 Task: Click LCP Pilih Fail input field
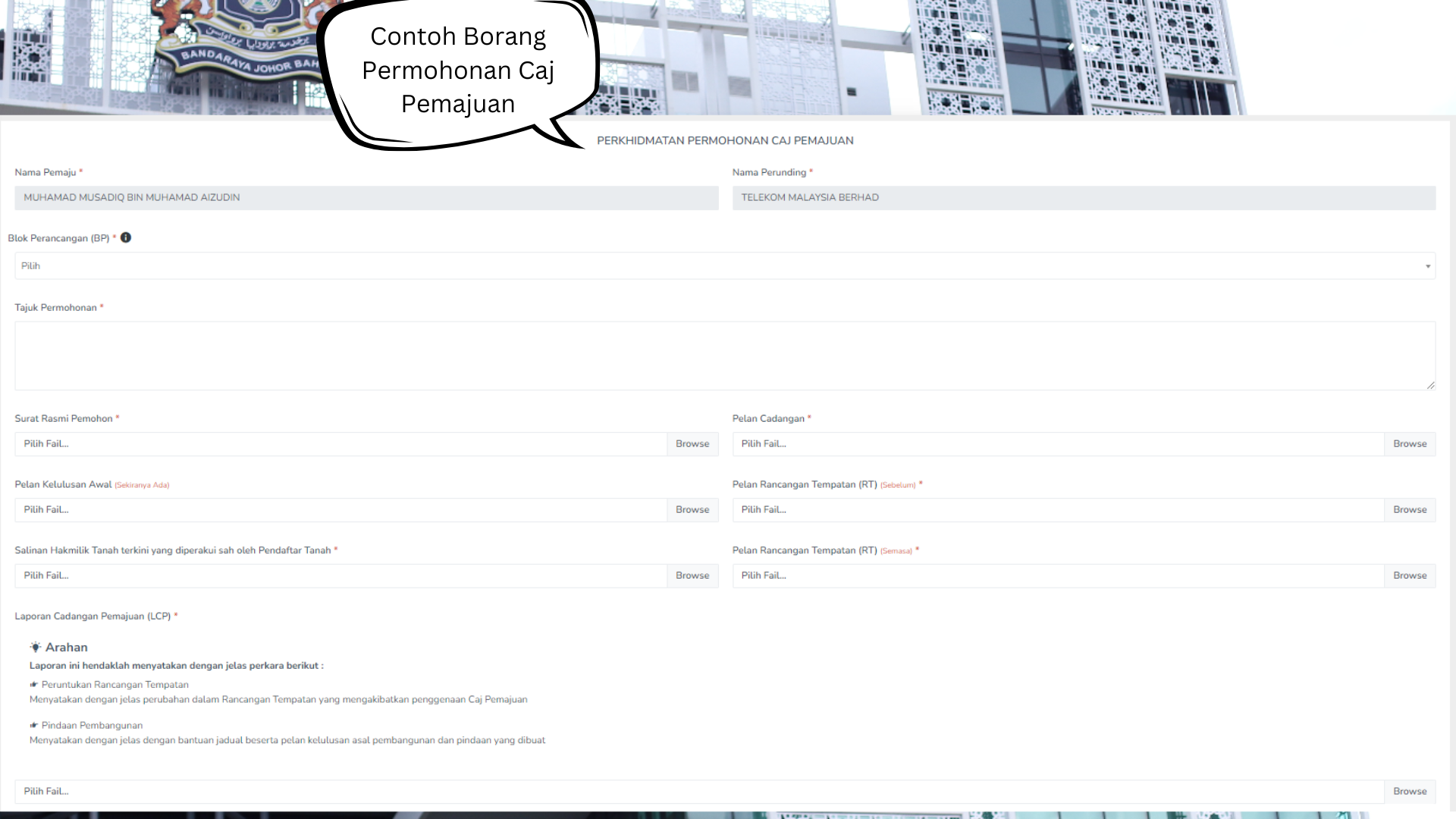pyautogui.click(x=698, y=791)
